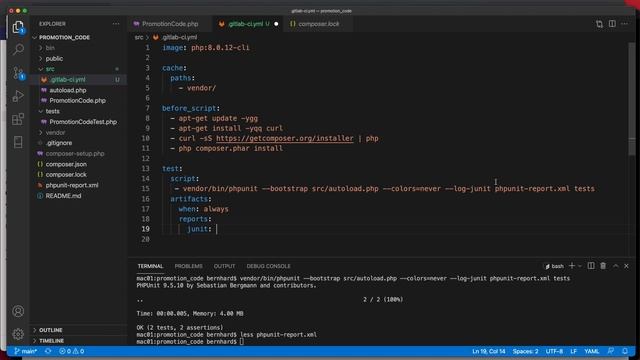Screen dimensions: 640x360
Task: Select the DEBUG CONSOLE panel tab
Action: (269, 266)
